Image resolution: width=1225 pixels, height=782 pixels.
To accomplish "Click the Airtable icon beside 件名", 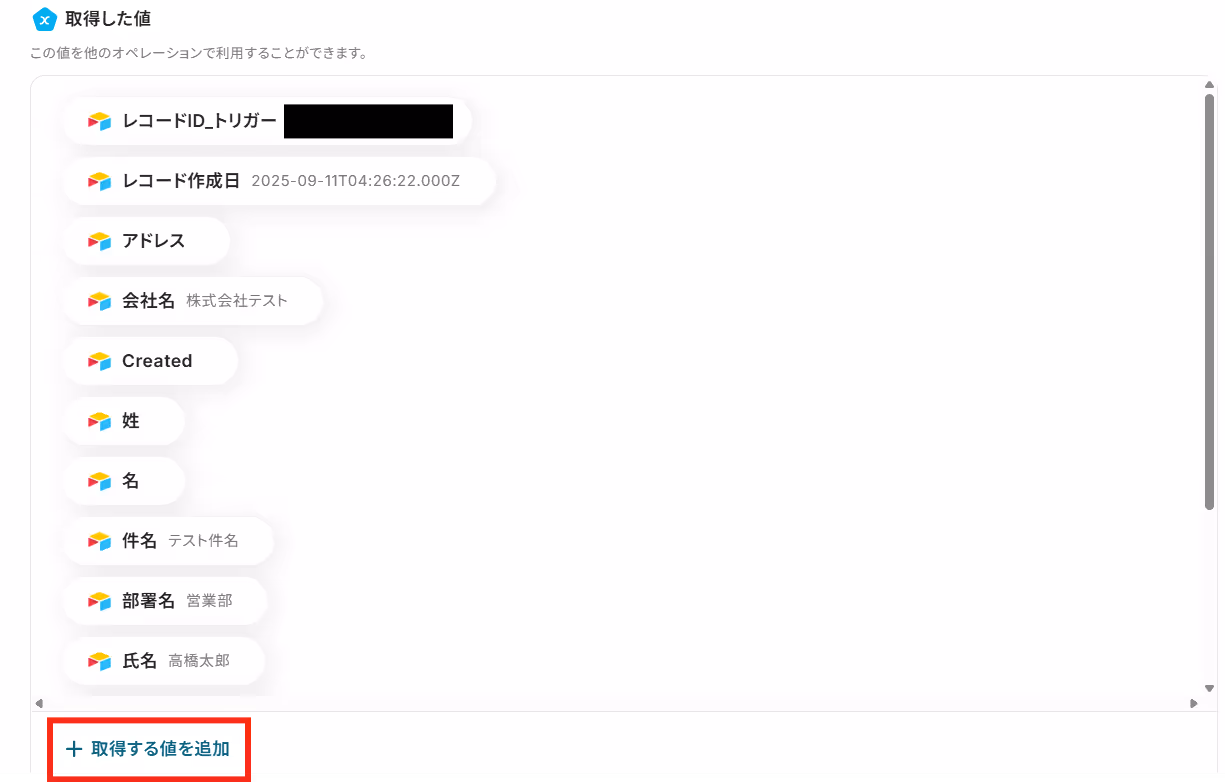I will click(99, 541).
